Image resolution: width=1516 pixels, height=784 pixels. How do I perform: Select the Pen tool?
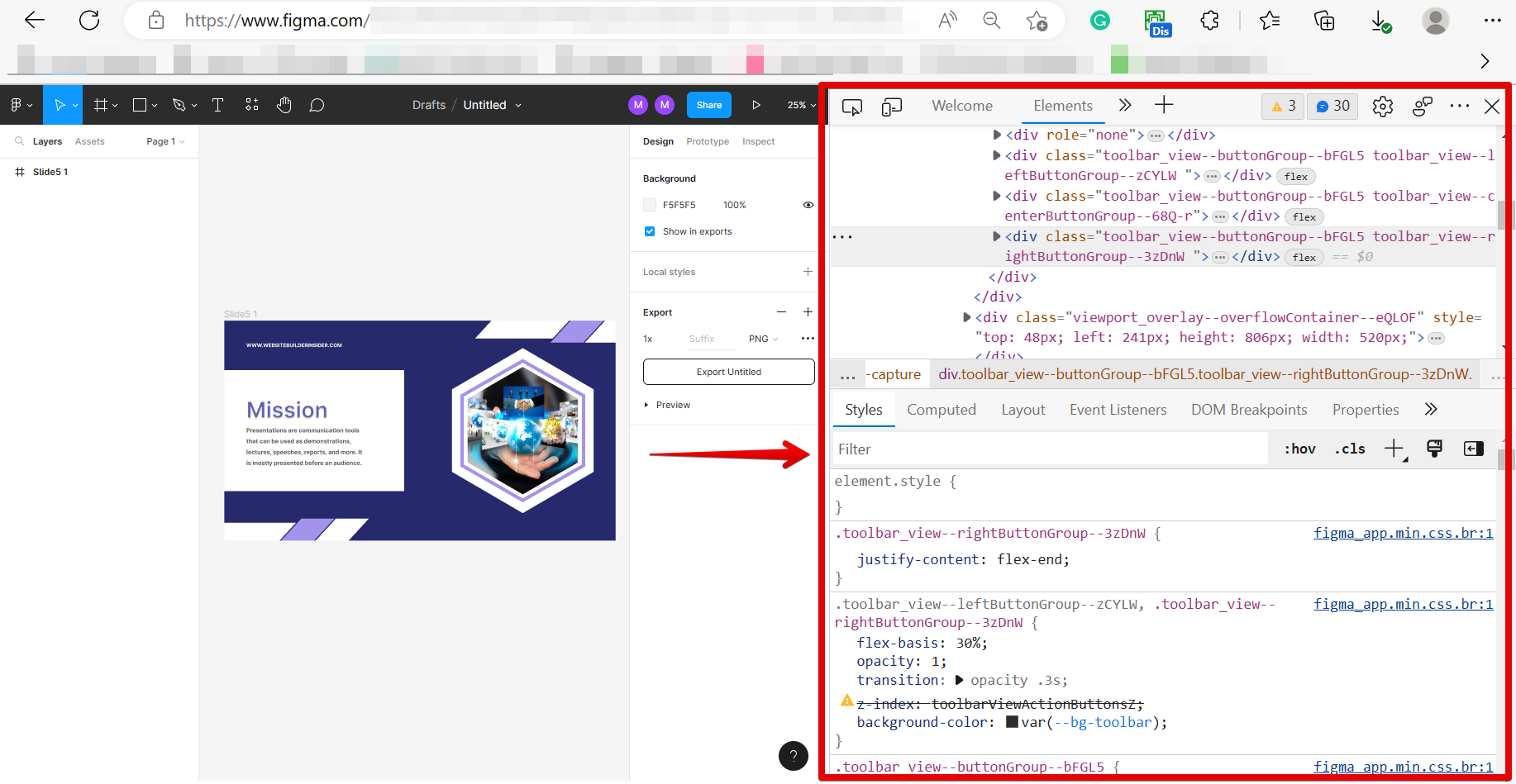[179, 105]
